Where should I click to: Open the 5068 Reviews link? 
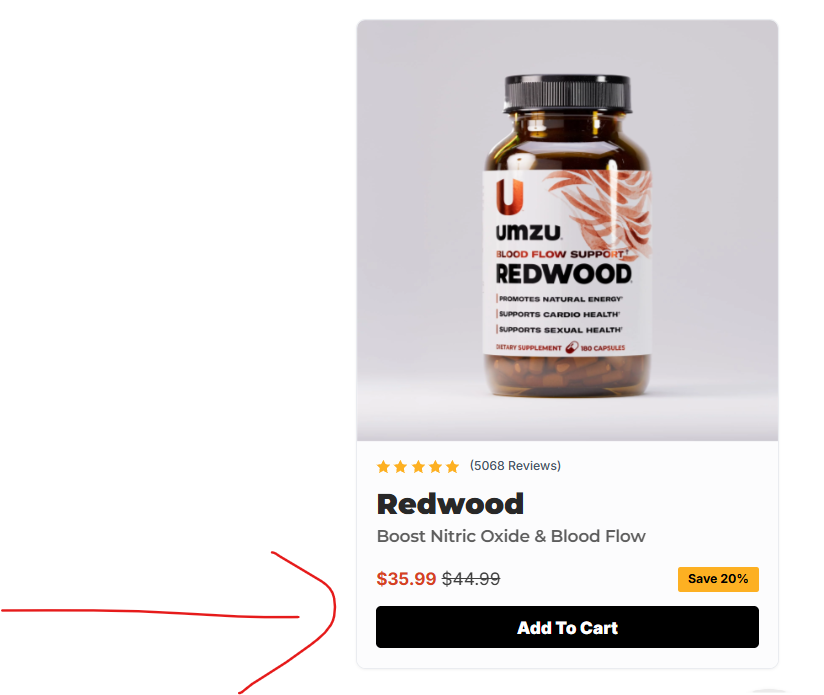pos(515,465)
